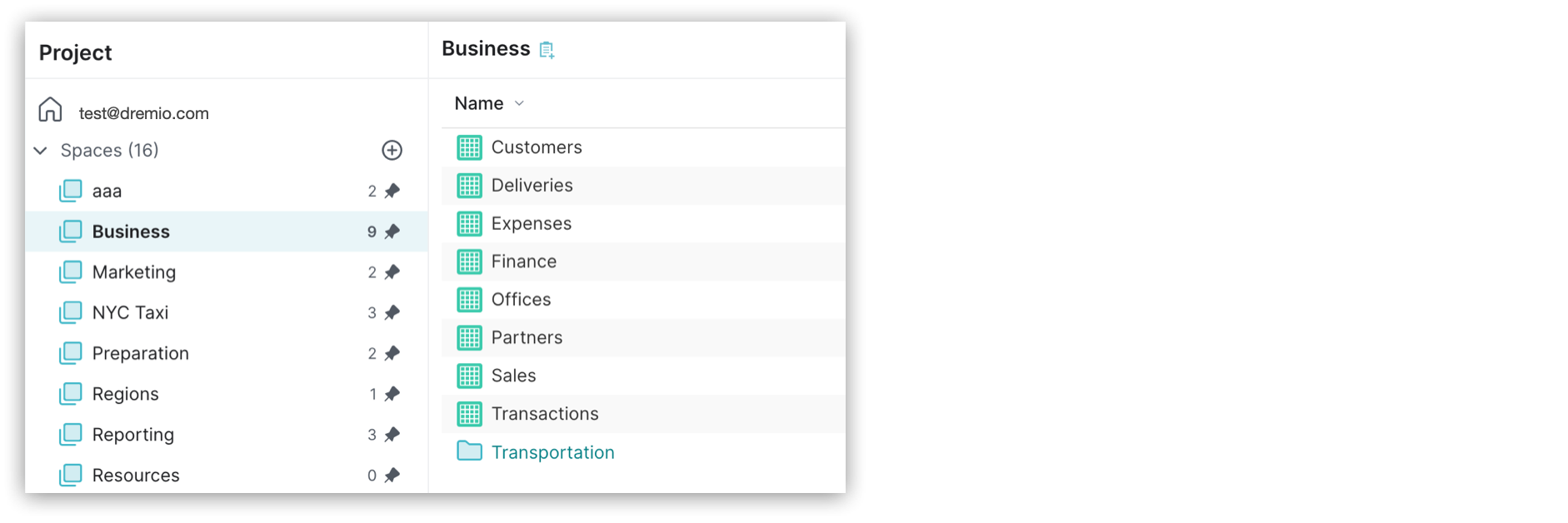
Task: Open the Deliveries dataset
Action: coord(532,186)
